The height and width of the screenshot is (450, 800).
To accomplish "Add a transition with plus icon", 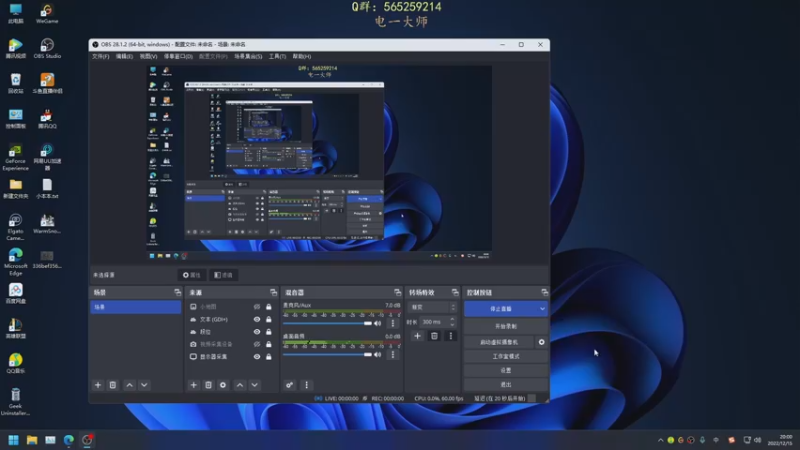I will click(417, 336).
